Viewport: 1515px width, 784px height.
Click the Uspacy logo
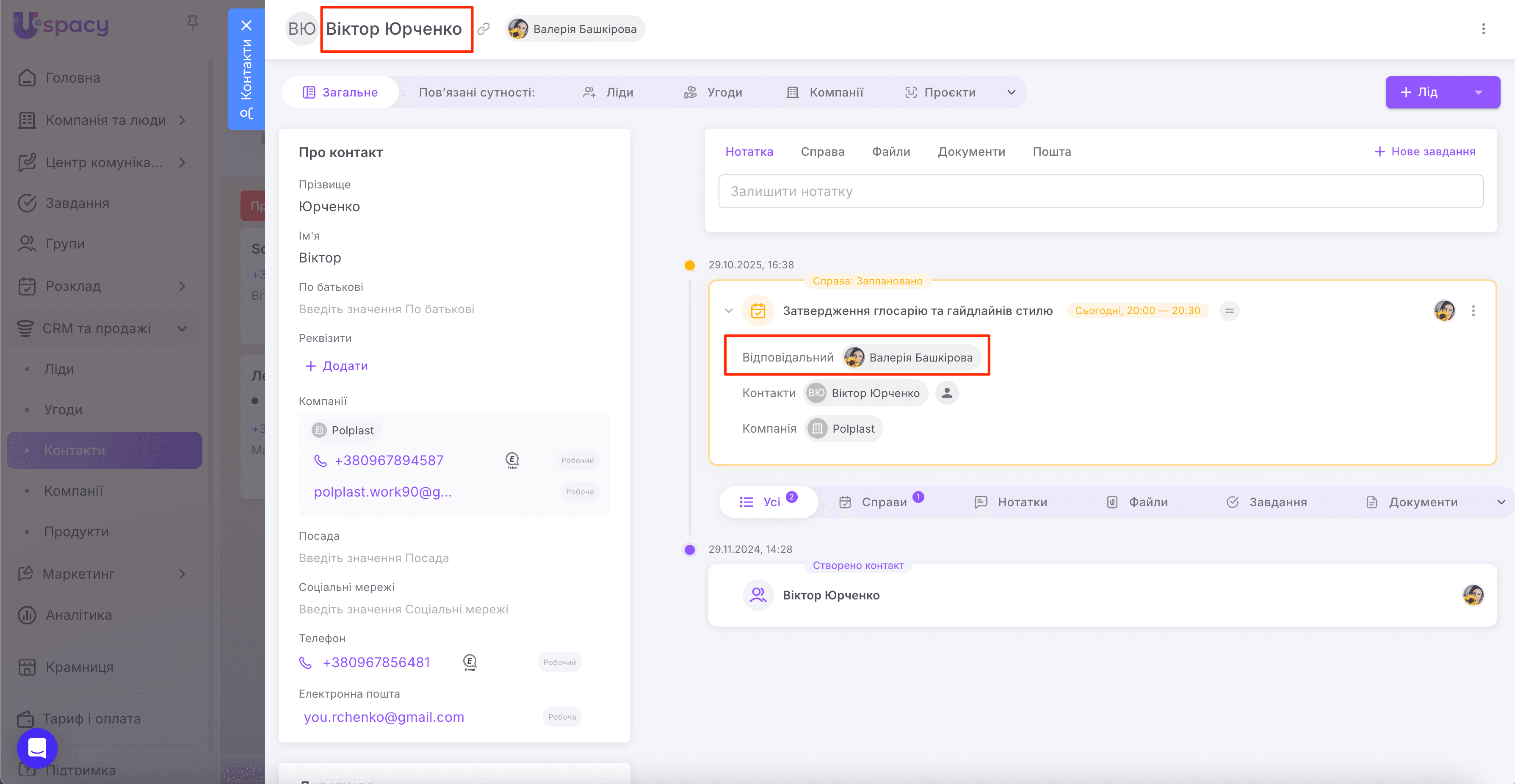pyautogui.click(x=61, y=25)
